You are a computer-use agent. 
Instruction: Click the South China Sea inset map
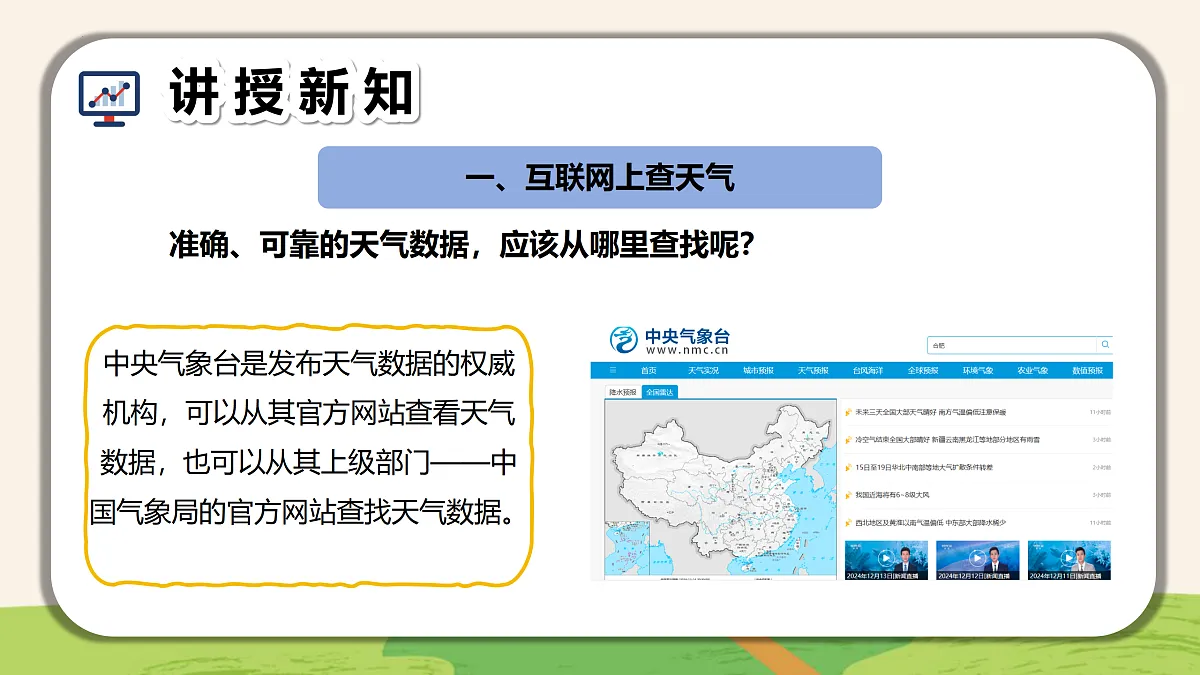point(629,548)
